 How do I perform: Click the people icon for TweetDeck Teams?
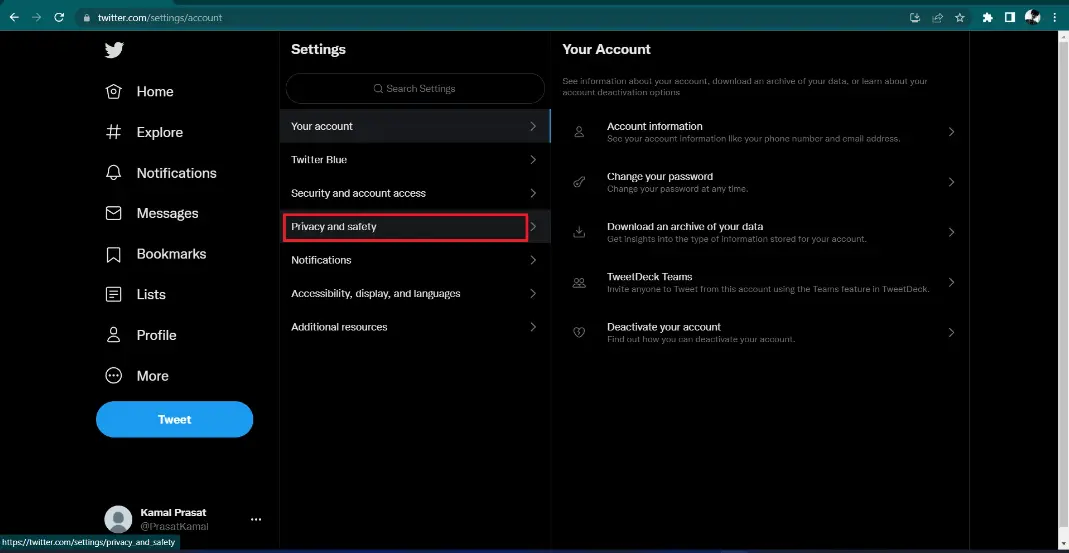coord(579,282)
